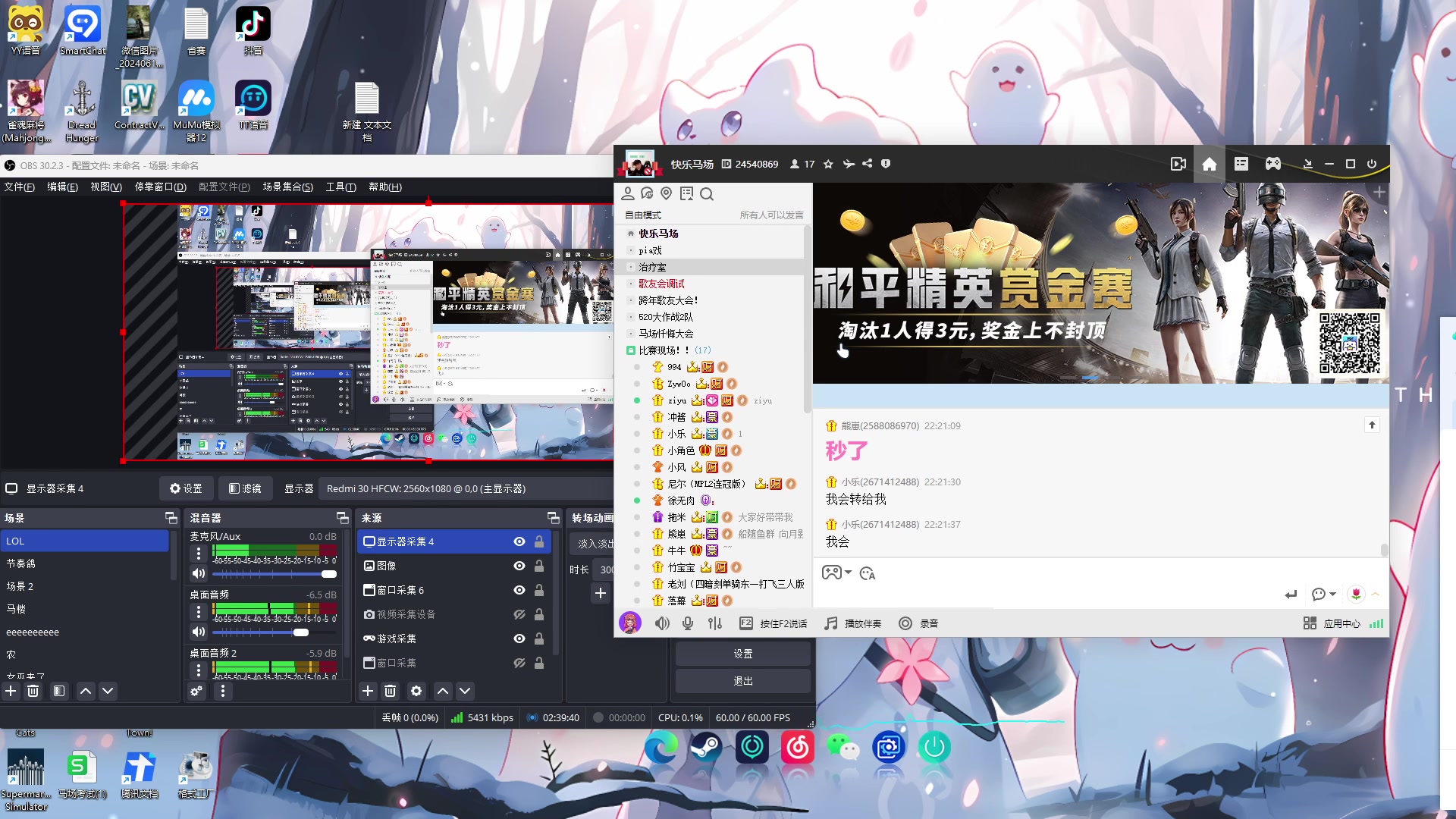Image resolution: width=1456 pixels, height=819 pixels.
Task: Delete selected source with trash icon in OBS
Action: [390, 691]
